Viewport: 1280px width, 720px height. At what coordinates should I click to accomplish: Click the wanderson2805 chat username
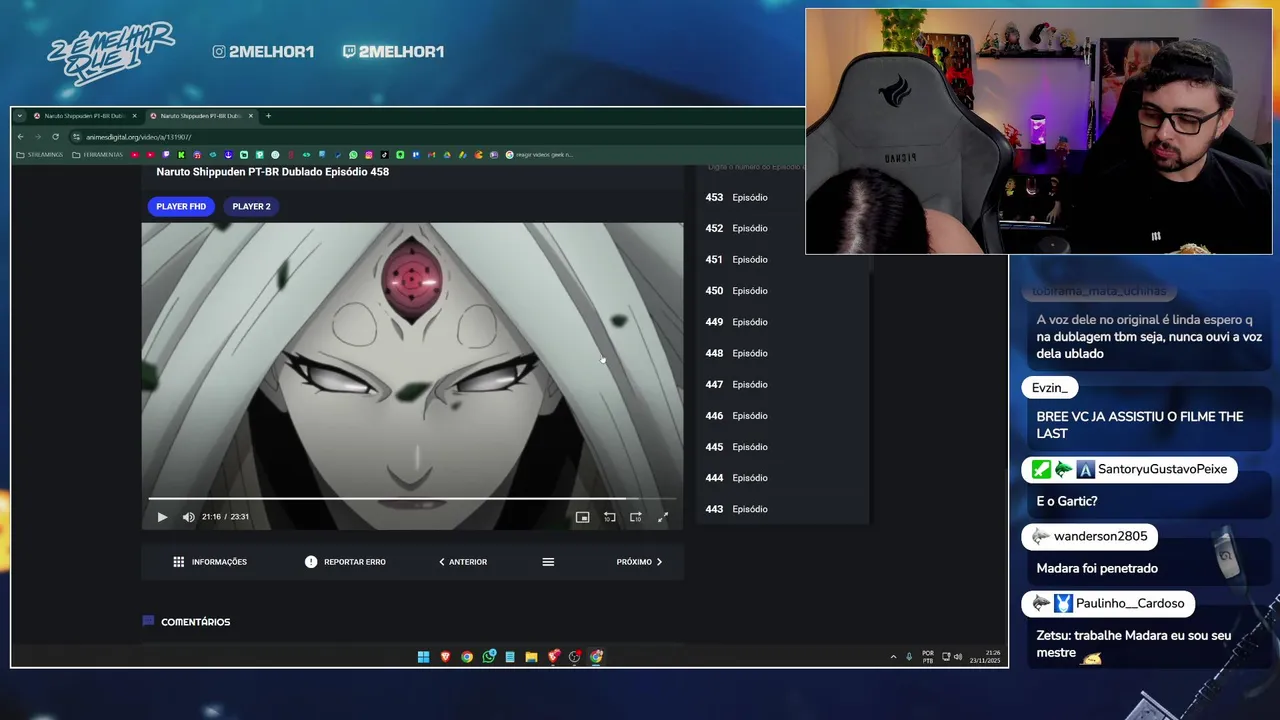point(1100,536)
